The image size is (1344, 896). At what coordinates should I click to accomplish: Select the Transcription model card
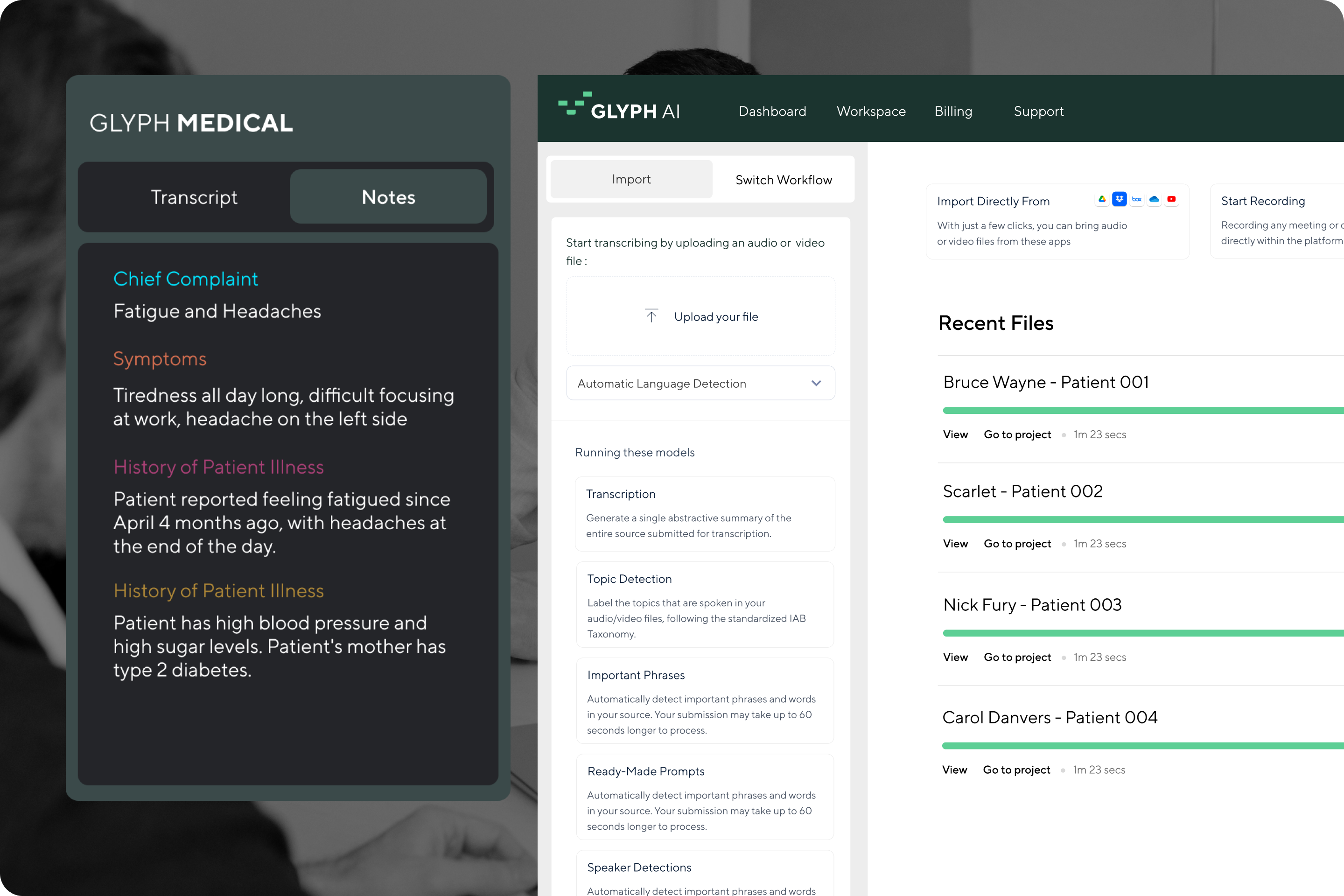click(x=705, y=513)
